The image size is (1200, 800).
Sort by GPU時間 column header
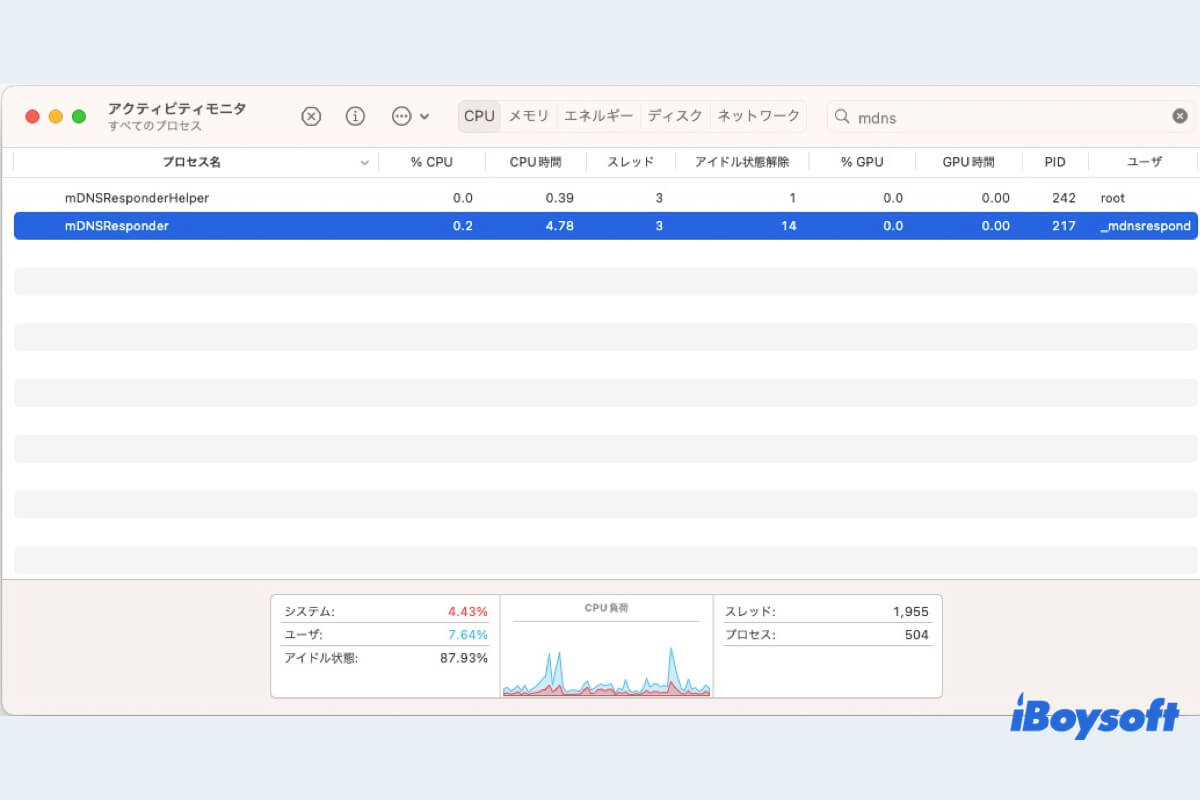pos(969,162)
